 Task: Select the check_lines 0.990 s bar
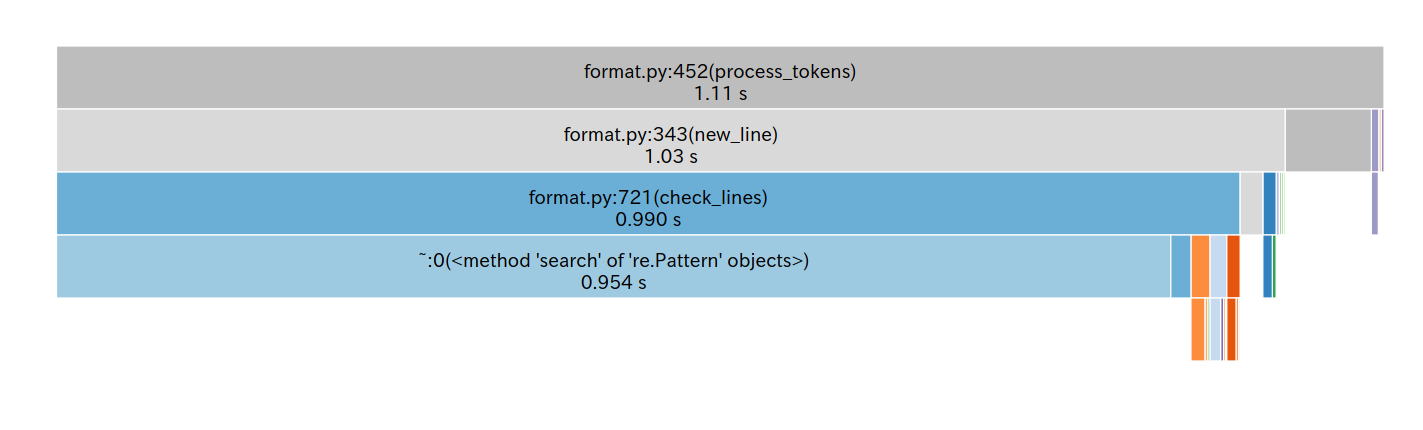(x=648, y=203)
